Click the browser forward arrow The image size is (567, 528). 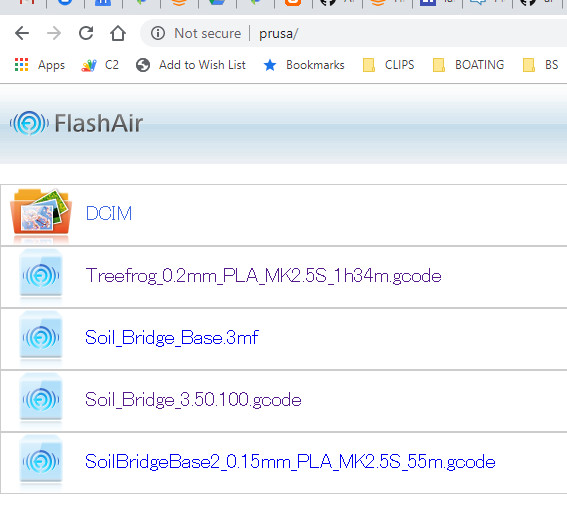[x=54, y=33]
